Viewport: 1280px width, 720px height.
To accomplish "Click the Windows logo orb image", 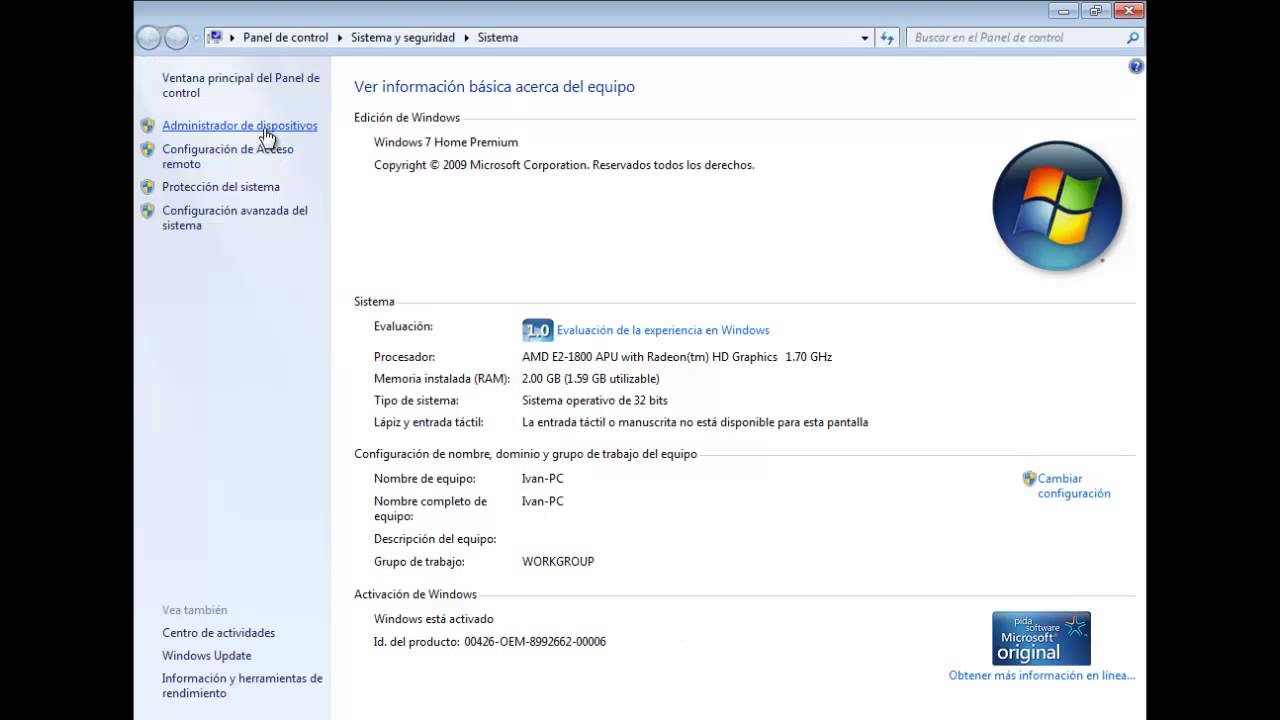I will point(1057,206).
